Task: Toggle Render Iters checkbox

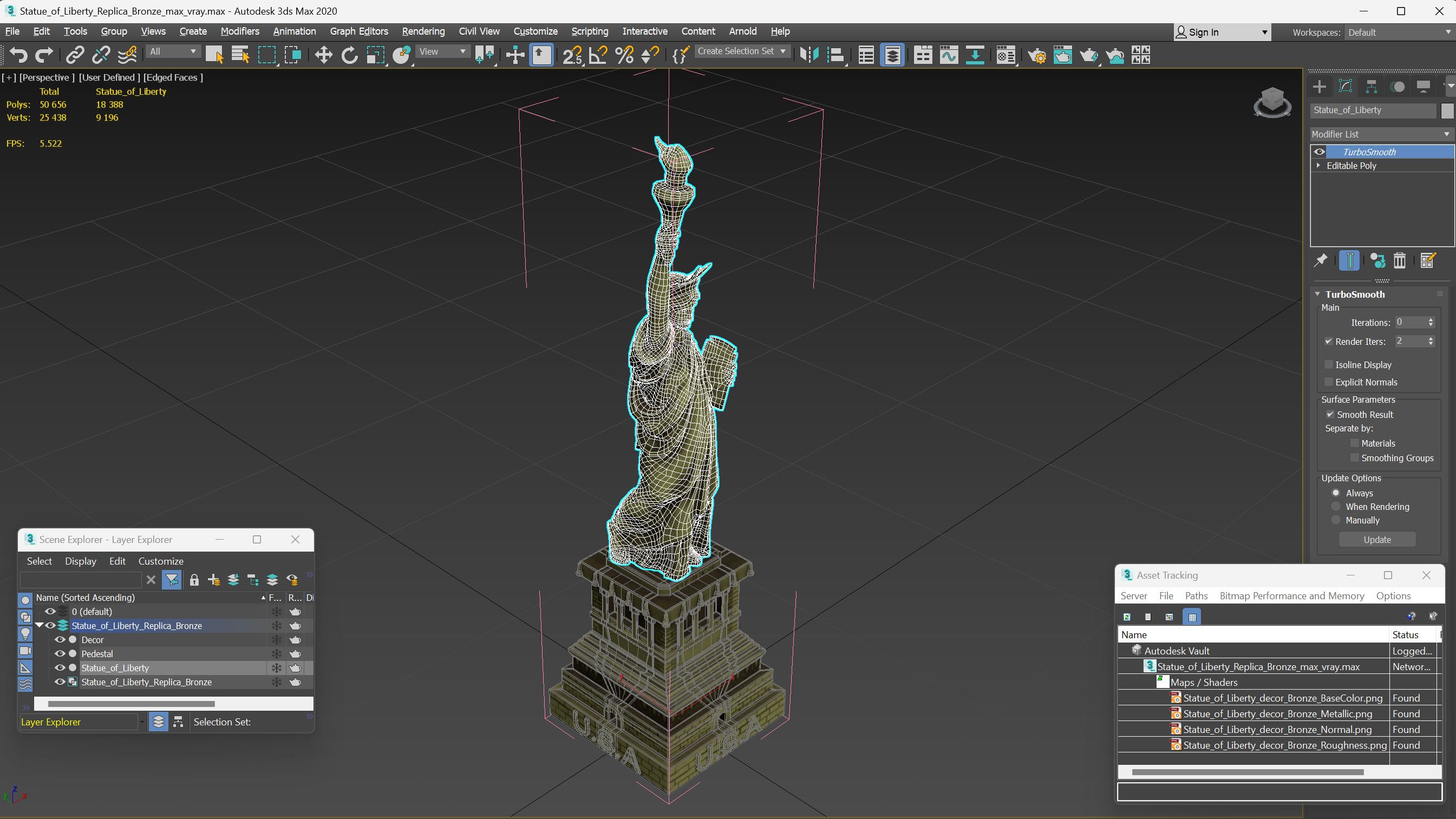Action: [x=1329, y=342]
